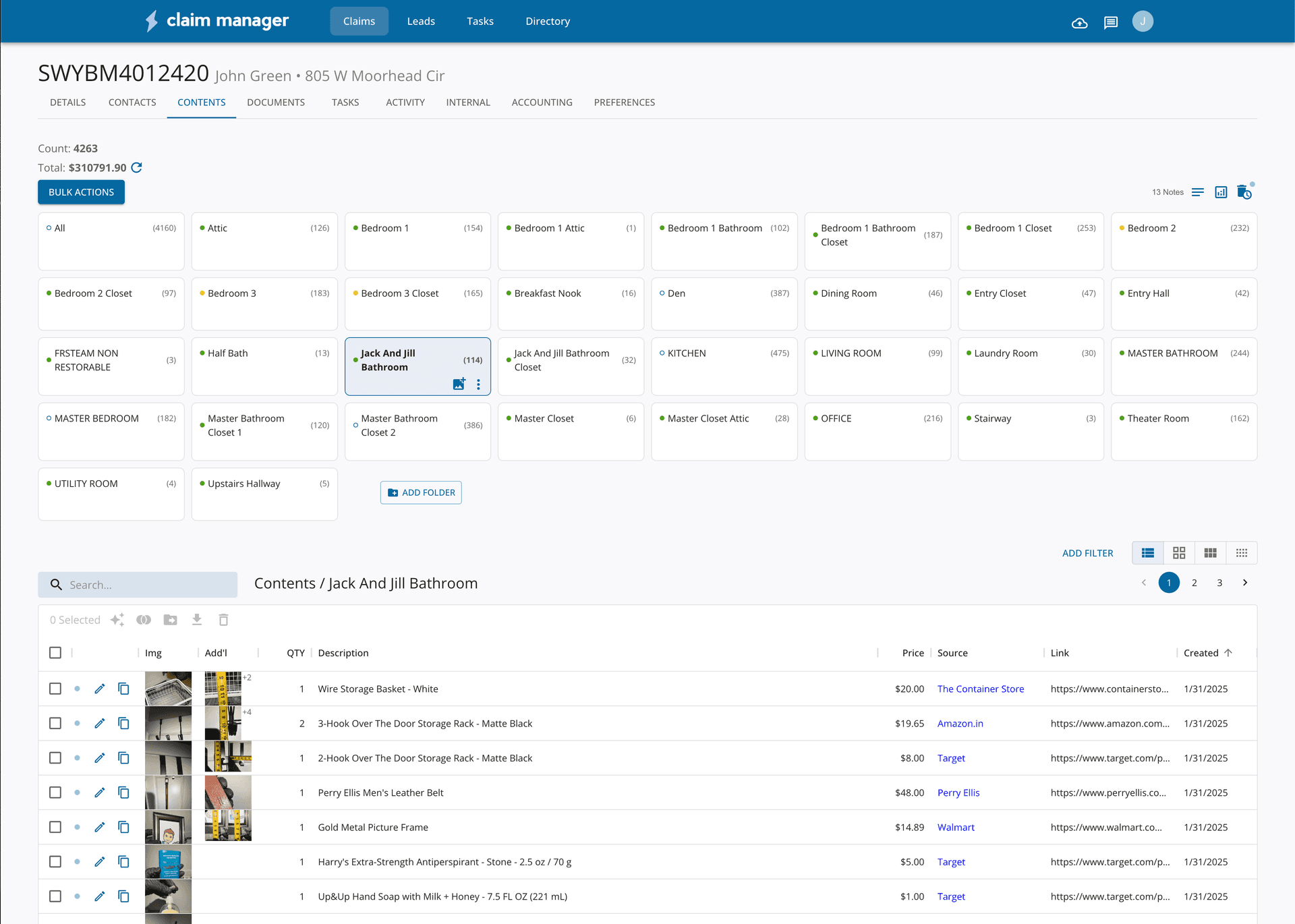The height and width of the screenshot is (924, 1295).
Task: Open the chat messages icon
Action: tap(1110, 22)
